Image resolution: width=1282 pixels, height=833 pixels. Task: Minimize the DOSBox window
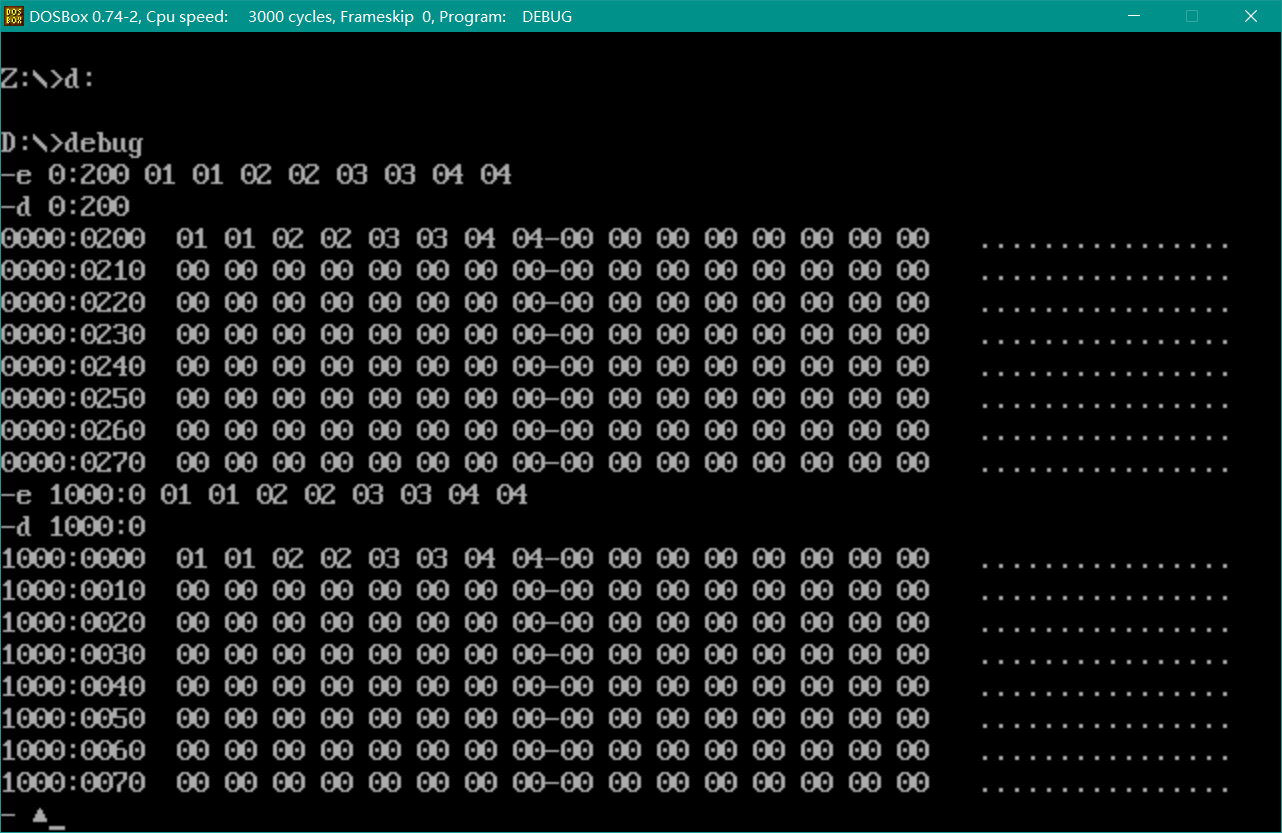coord(1133,16)
